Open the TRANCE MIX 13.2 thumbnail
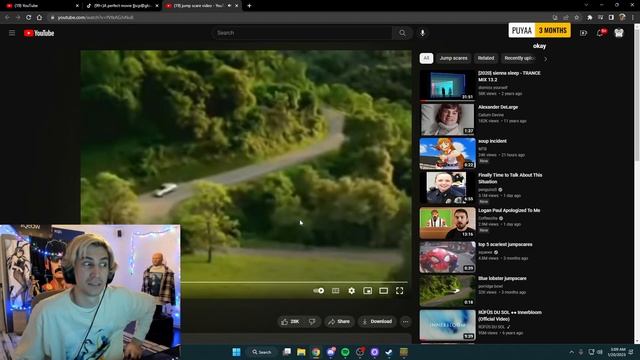640x360 pixels. coord(447,85)
